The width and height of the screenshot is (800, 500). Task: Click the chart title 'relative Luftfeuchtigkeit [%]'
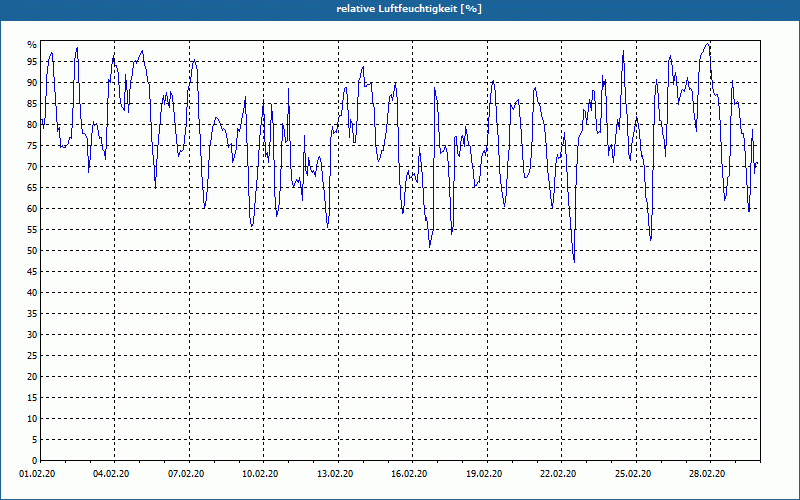click(409, 9)
